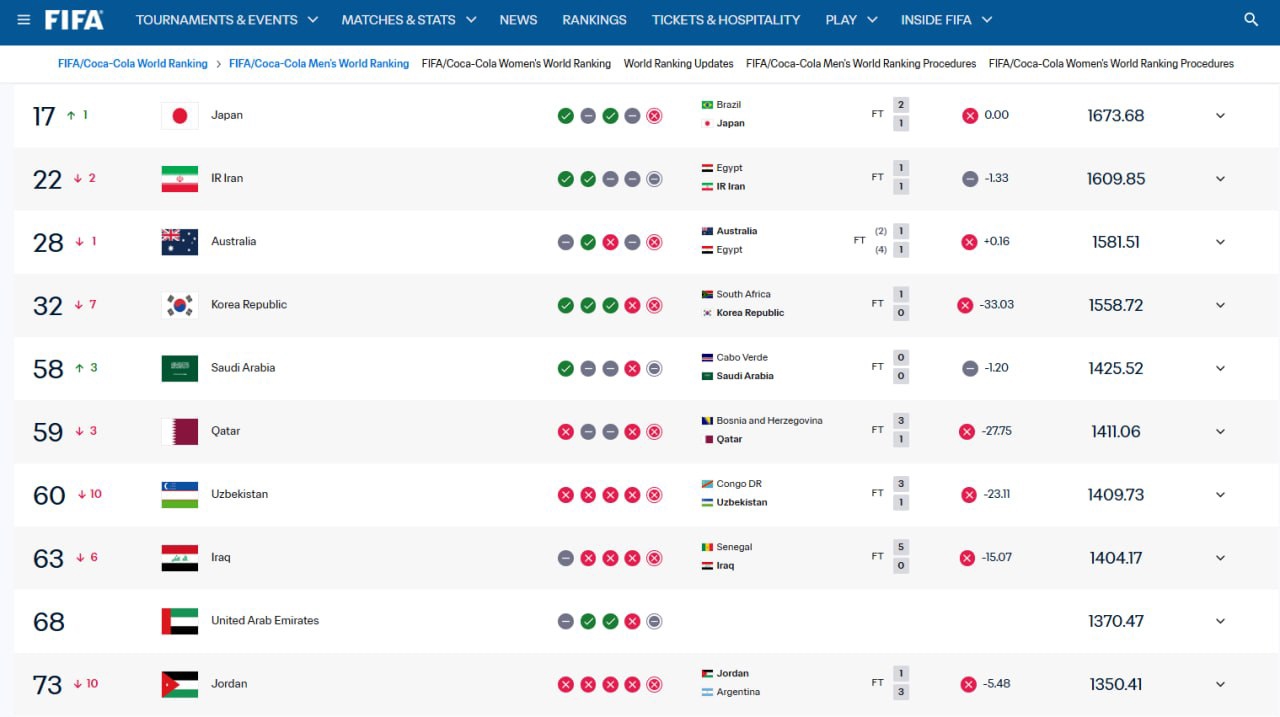Click Jordan's red loss indicator by -5.48

click(968, 684)
